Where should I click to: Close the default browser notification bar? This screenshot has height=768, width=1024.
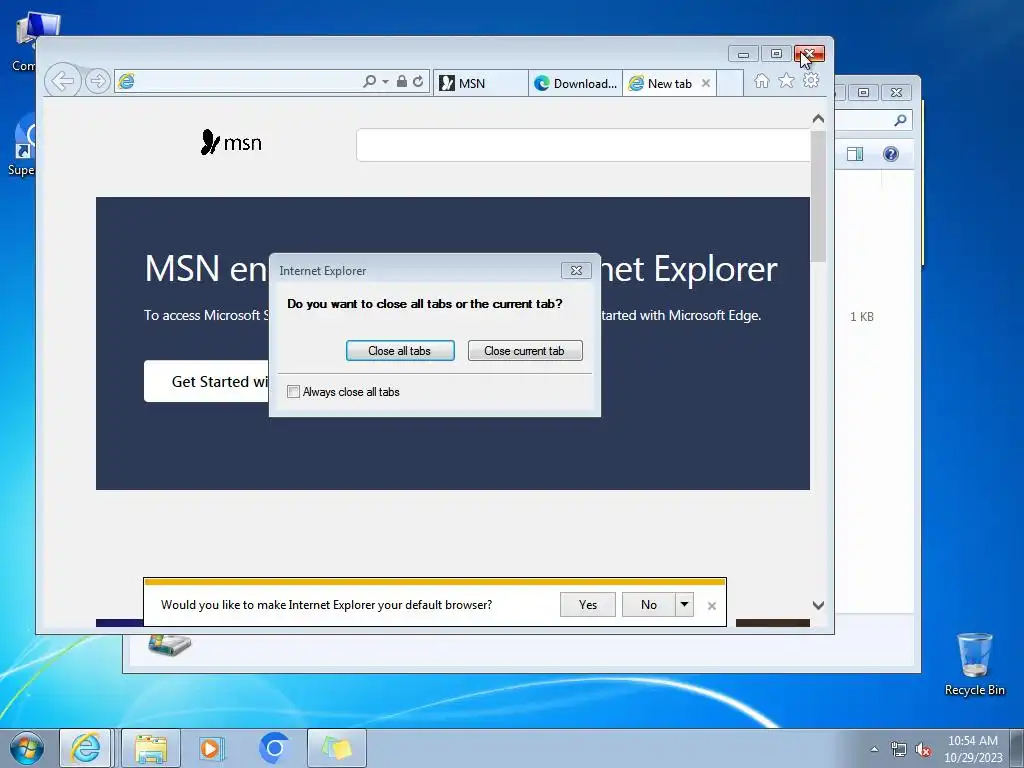pos(712,606)
